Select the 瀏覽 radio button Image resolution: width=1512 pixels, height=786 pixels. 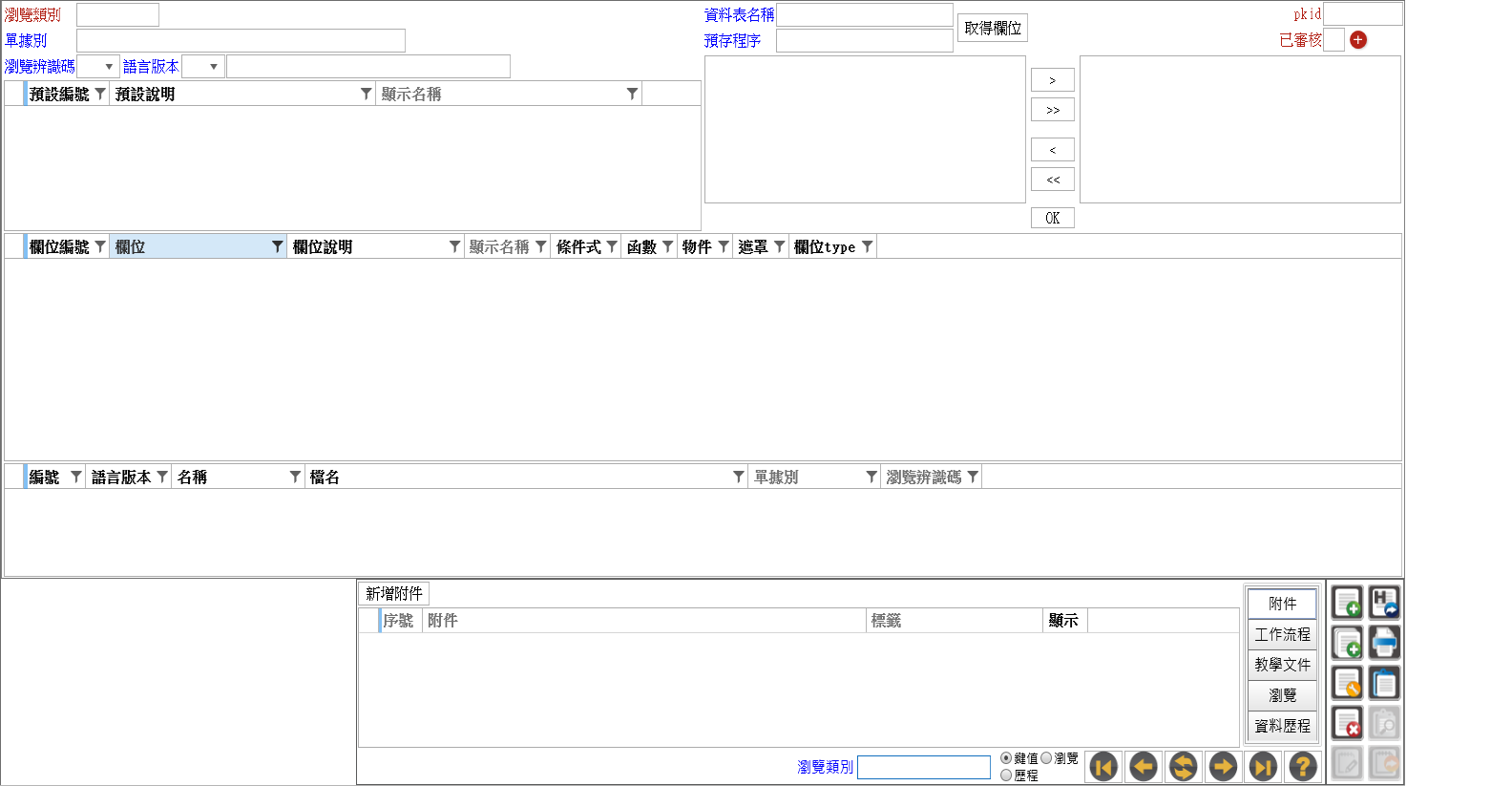(x=1046, y=758)
